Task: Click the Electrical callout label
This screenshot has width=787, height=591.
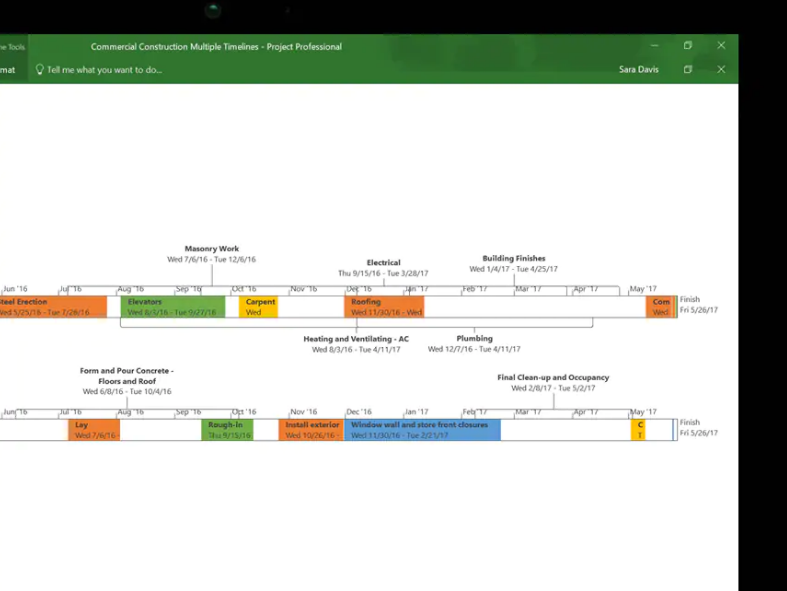Action: (x=383, y=263)
